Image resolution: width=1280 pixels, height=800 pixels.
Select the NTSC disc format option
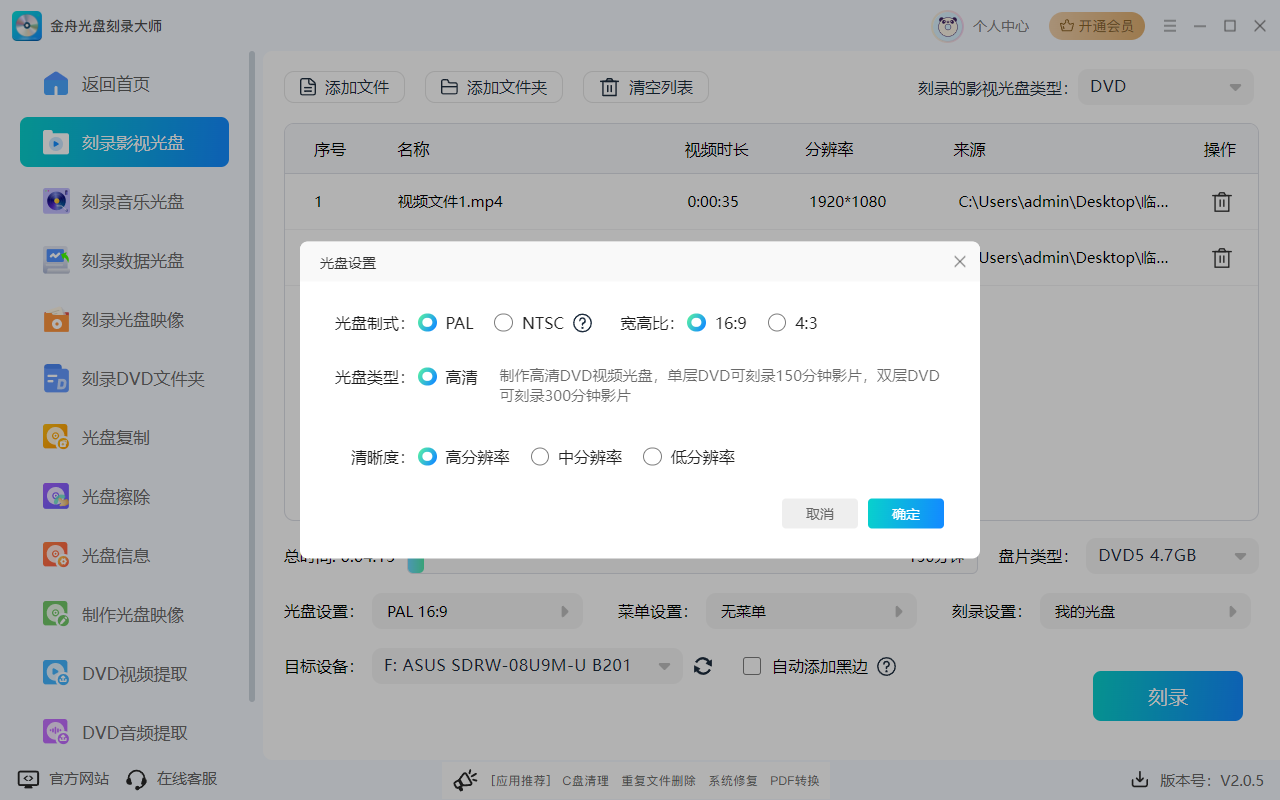point(503,322)
